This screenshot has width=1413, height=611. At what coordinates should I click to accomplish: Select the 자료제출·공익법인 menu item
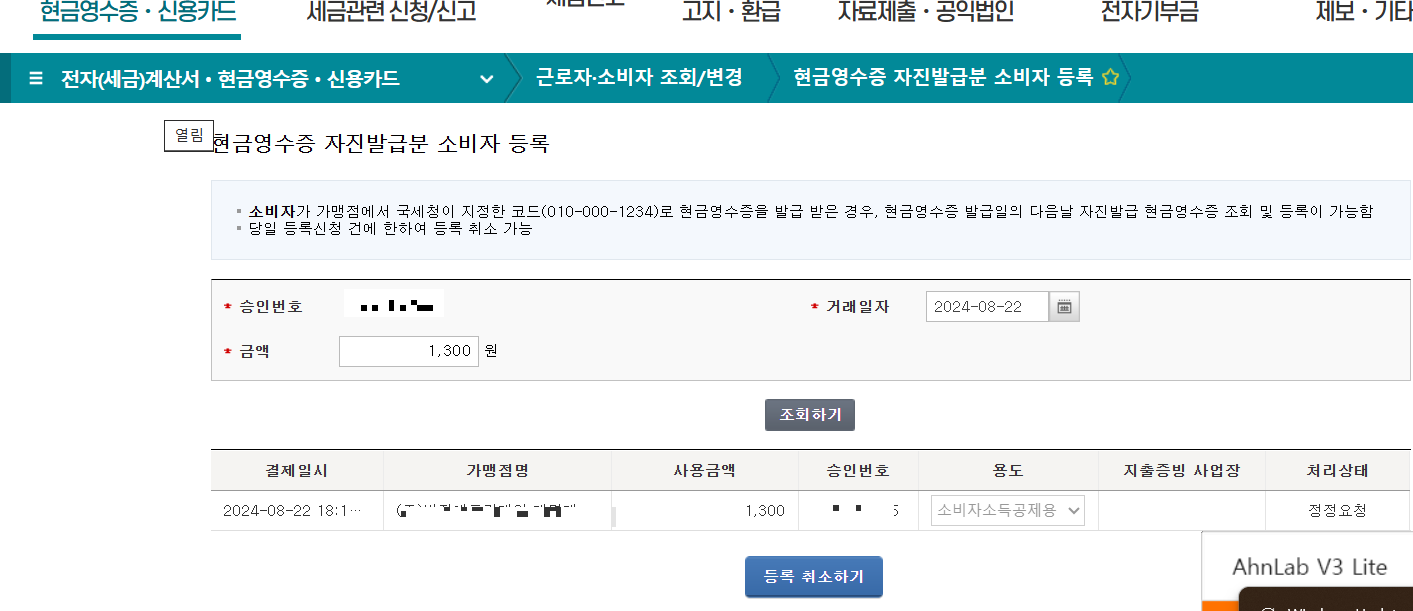tap(922, 10)
